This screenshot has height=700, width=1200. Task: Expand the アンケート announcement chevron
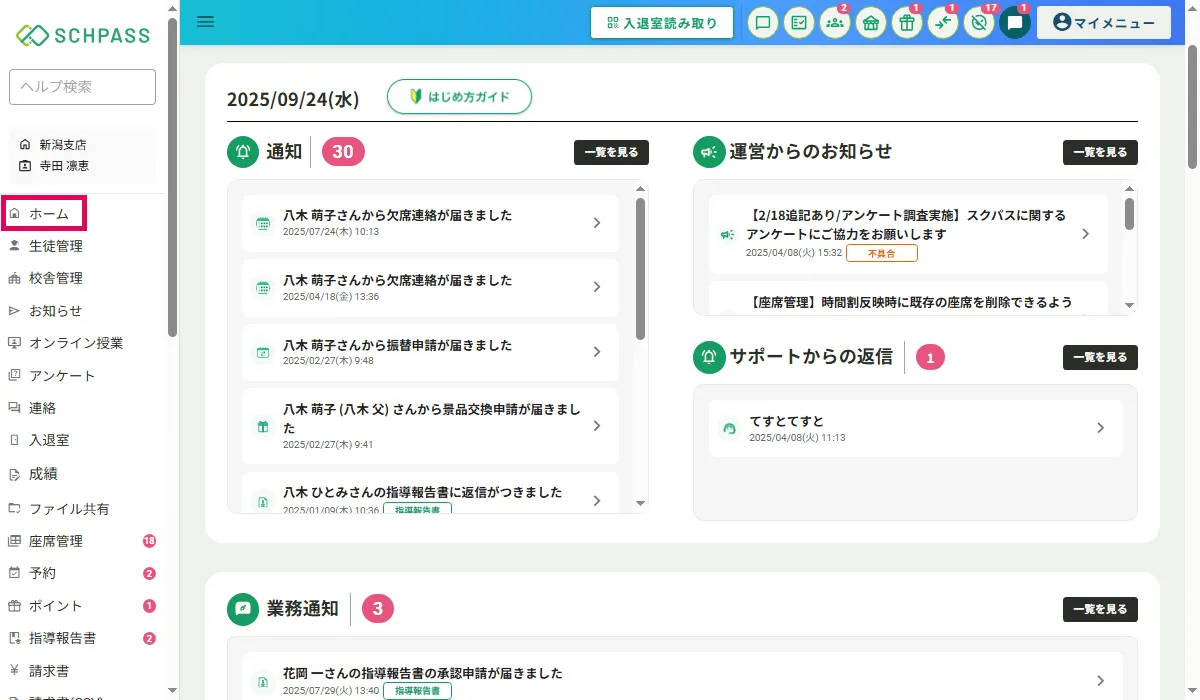pos(1086,234)
